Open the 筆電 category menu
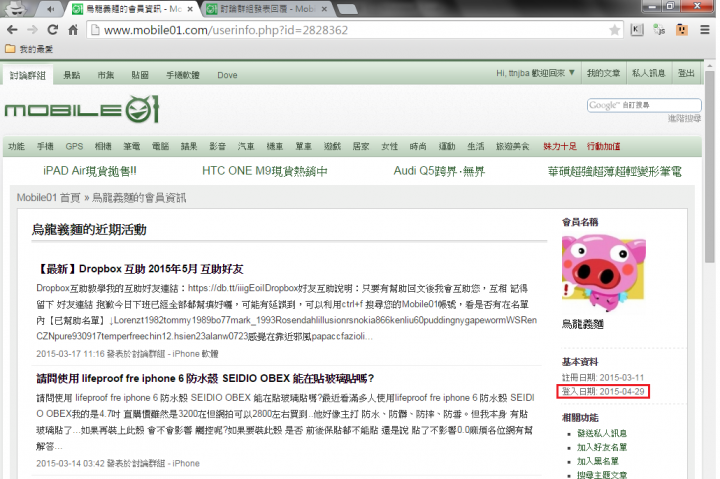Screen dimensions: 720x479 pos(131,147)
